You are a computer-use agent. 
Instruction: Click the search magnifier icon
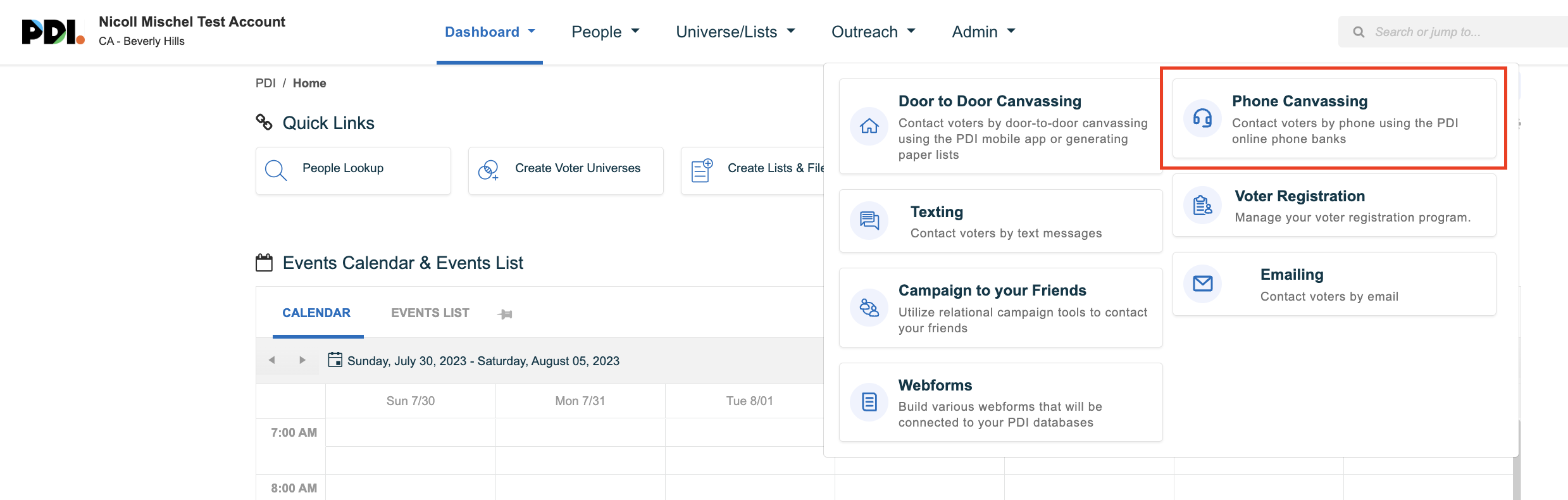[x=1359, y=32]
